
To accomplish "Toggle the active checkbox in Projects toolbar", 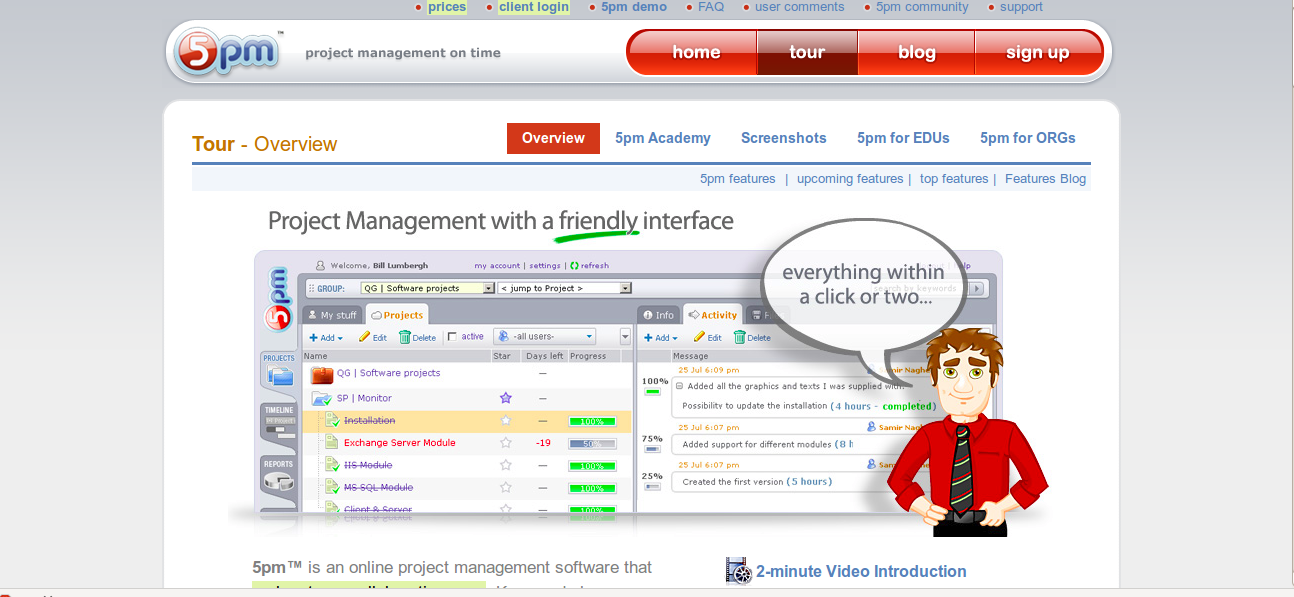I will 453,337.
